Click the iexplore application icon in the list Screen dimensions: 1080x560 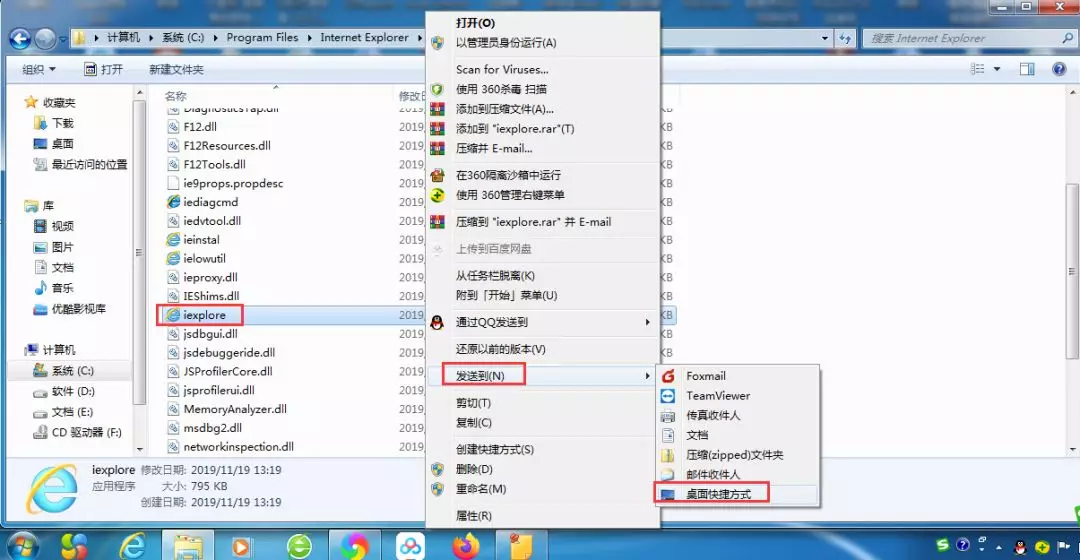coord(174,315)
